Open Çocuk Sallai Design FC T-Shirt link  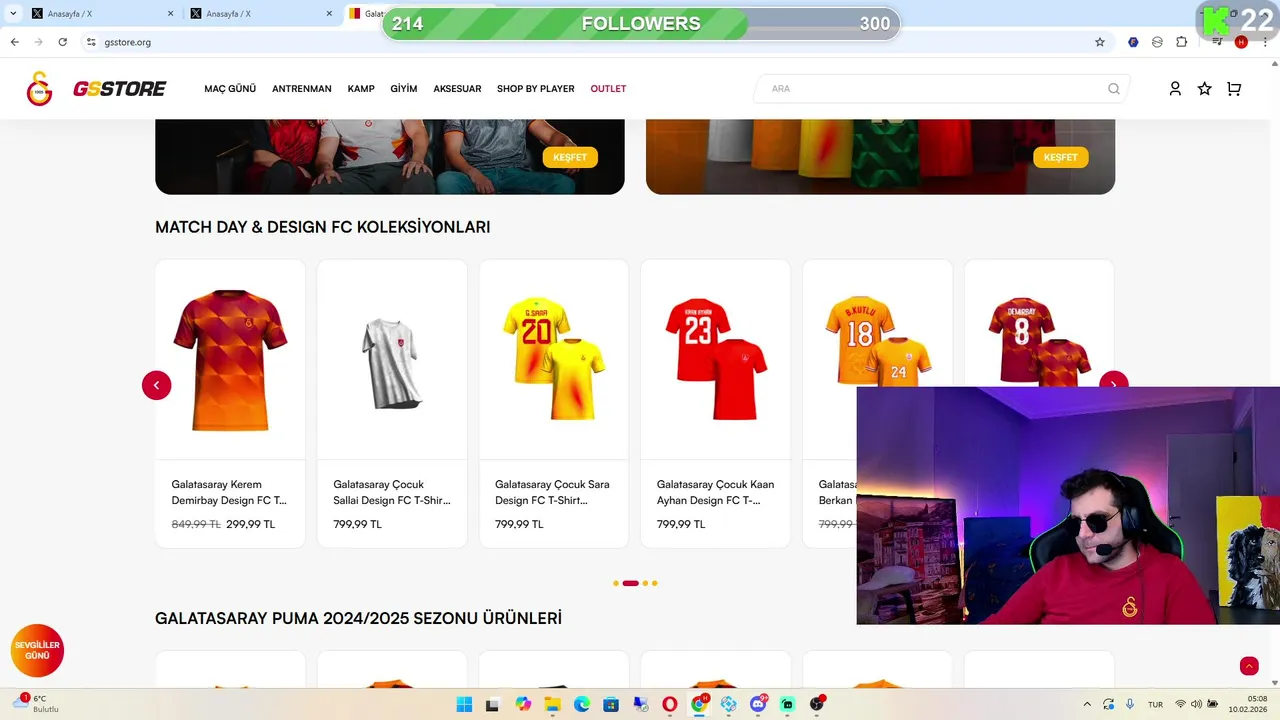tap(392, 492)
